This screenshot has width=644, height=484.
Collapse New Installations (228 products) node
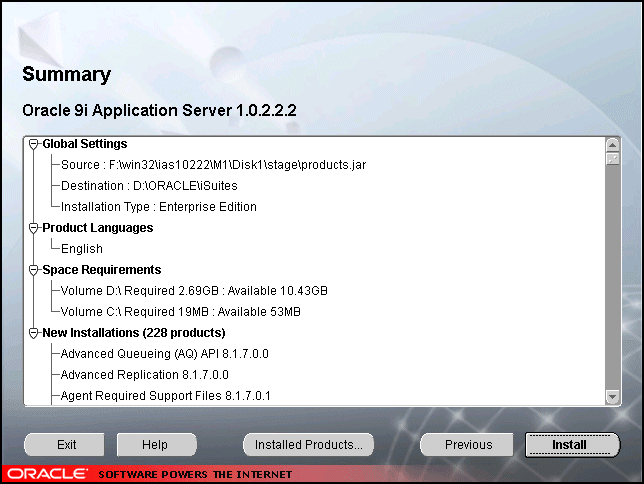[34, 333]
